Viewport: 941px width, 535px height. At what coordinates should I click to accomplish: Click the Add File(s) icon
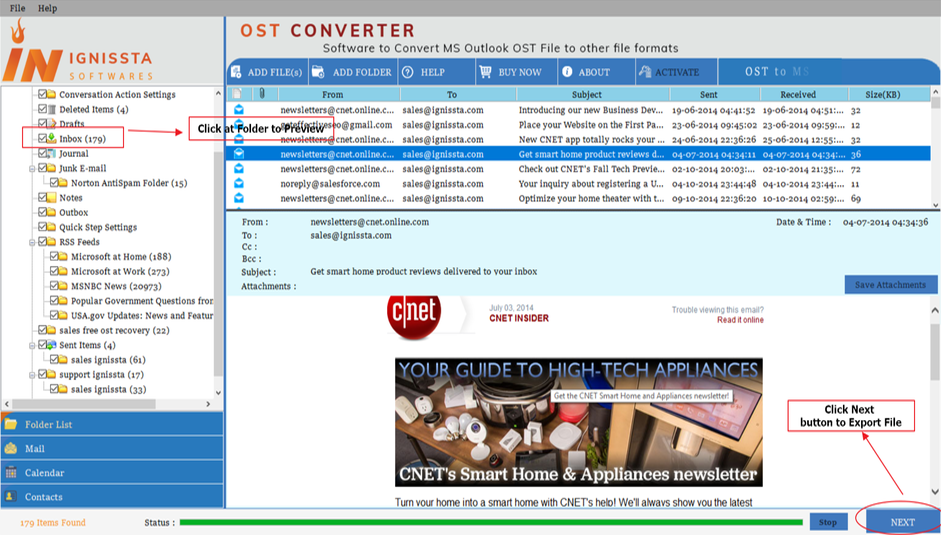[236, 72]
